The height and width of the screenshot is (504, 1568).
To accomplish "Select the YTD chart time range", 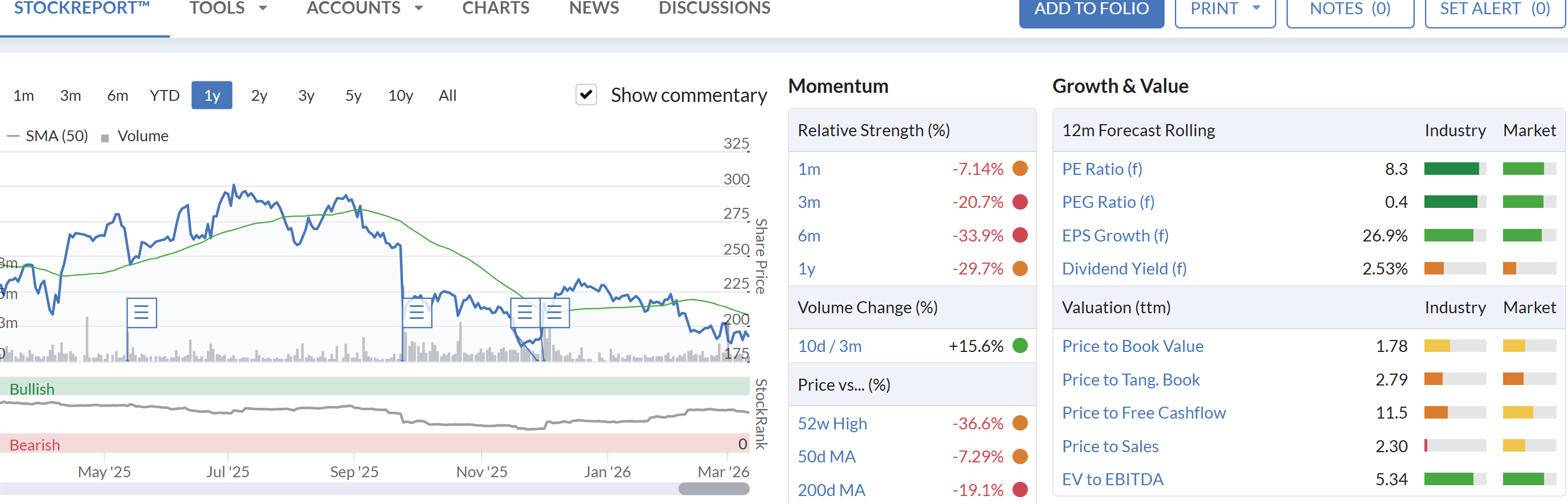I will click(164, 96).
